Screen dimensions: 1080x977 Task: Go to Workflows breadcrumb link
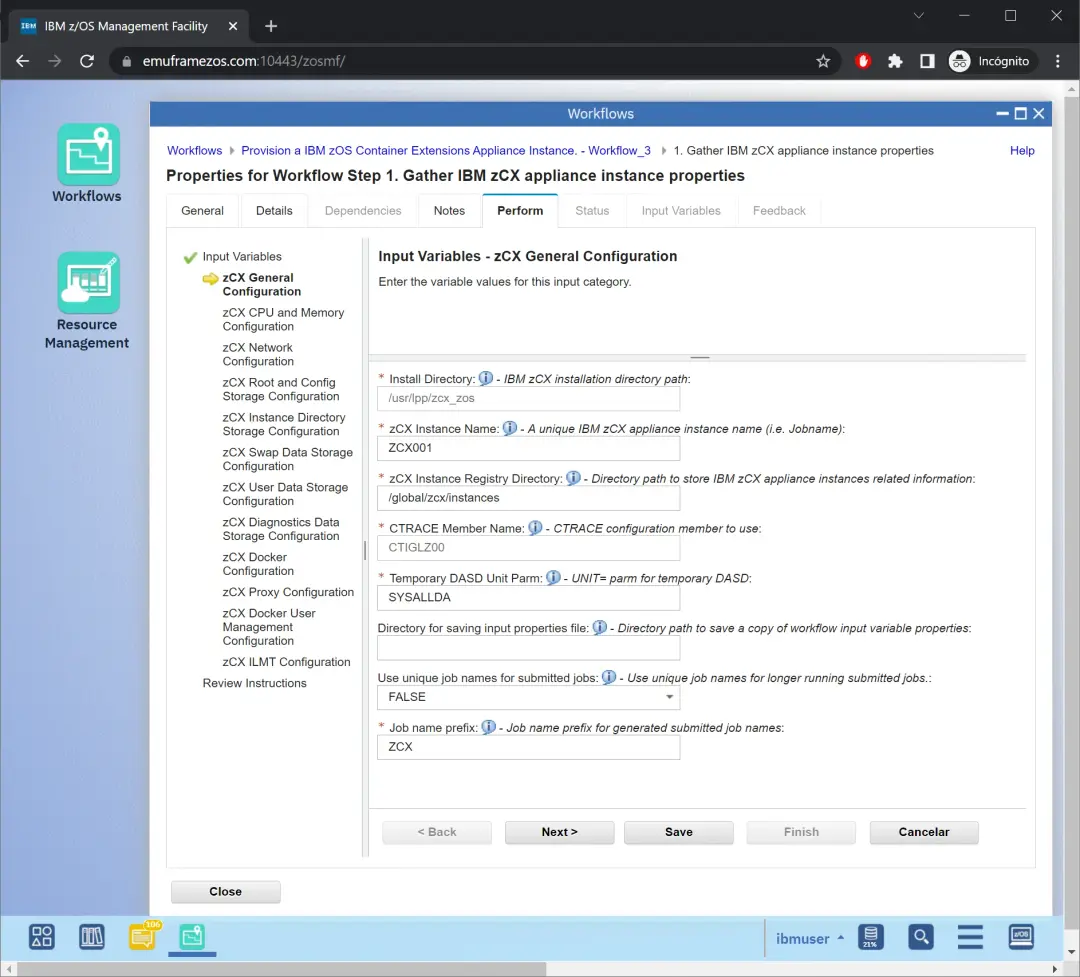[x=194, y=150]
